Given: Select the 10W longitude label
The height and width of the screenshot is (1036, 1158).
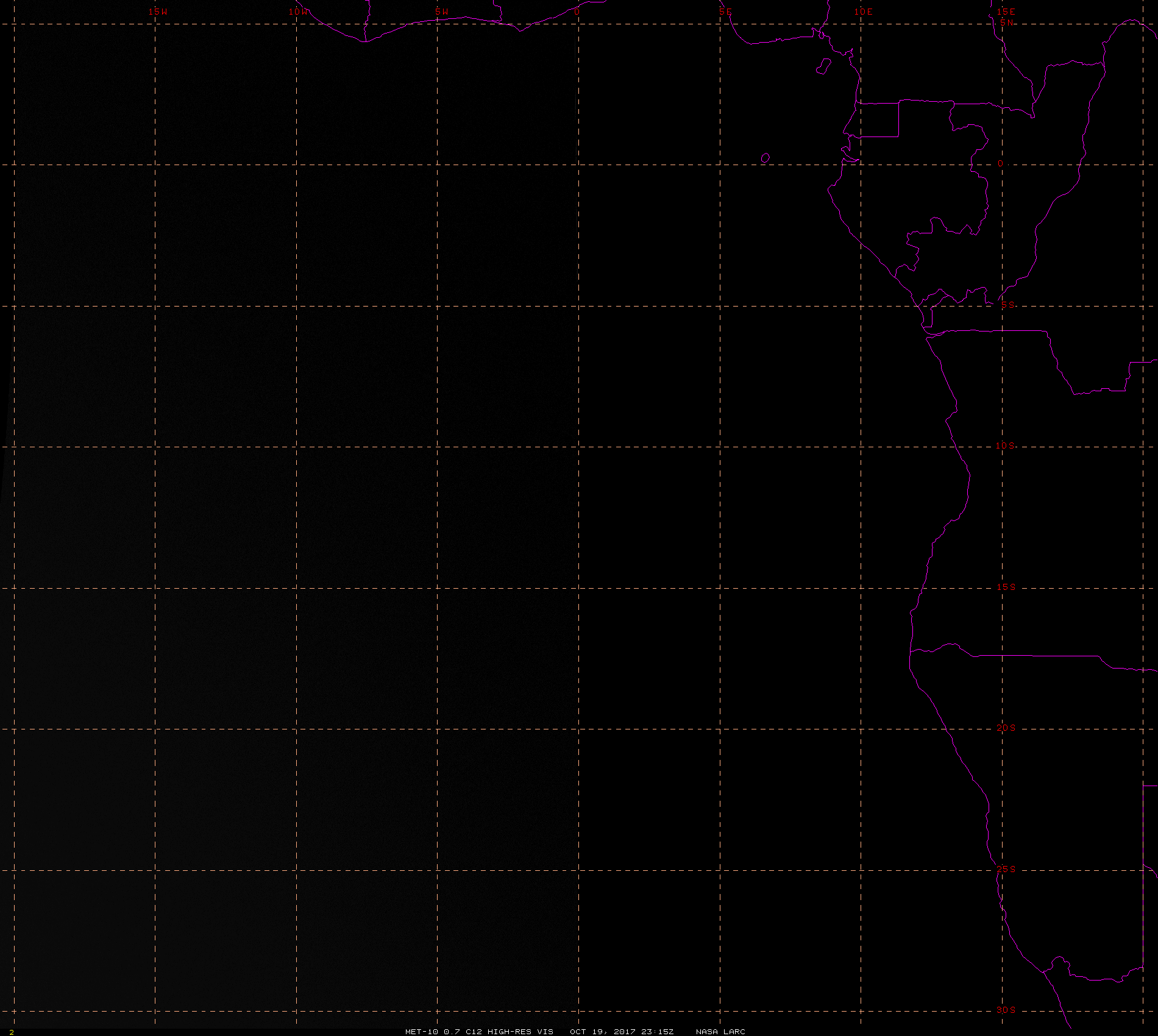Looking at the screenshot, I should pyautogui.click(x=299, y=12).
